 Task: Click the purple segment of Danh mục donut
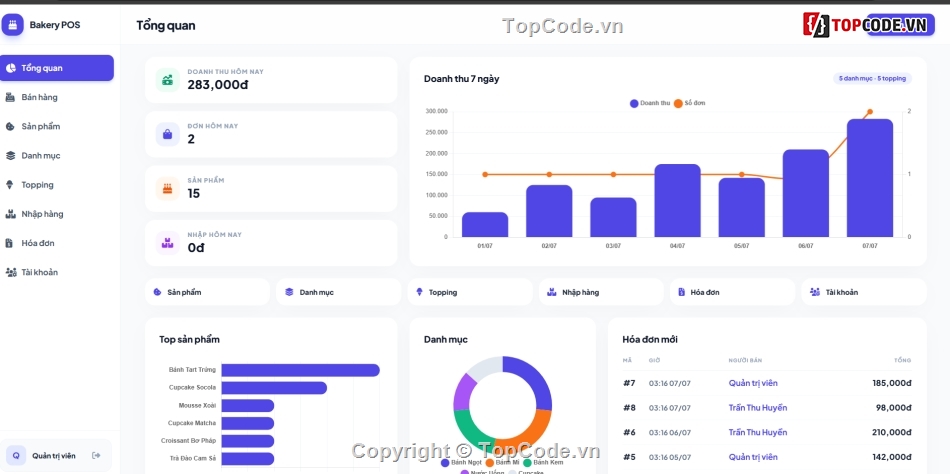coord(465,392)
